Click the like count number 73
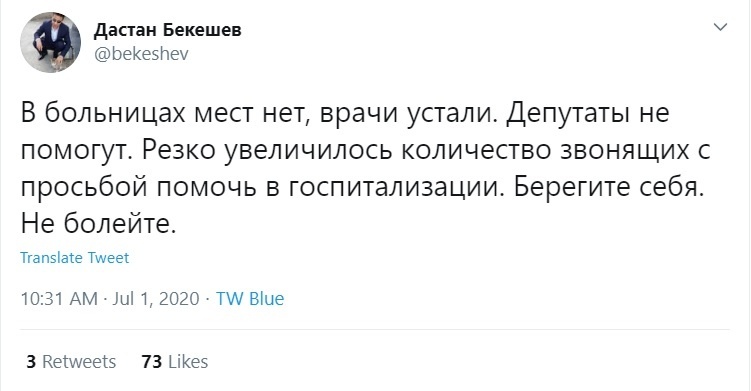Viewport: 751px width, 391px height. pos(152,361)
